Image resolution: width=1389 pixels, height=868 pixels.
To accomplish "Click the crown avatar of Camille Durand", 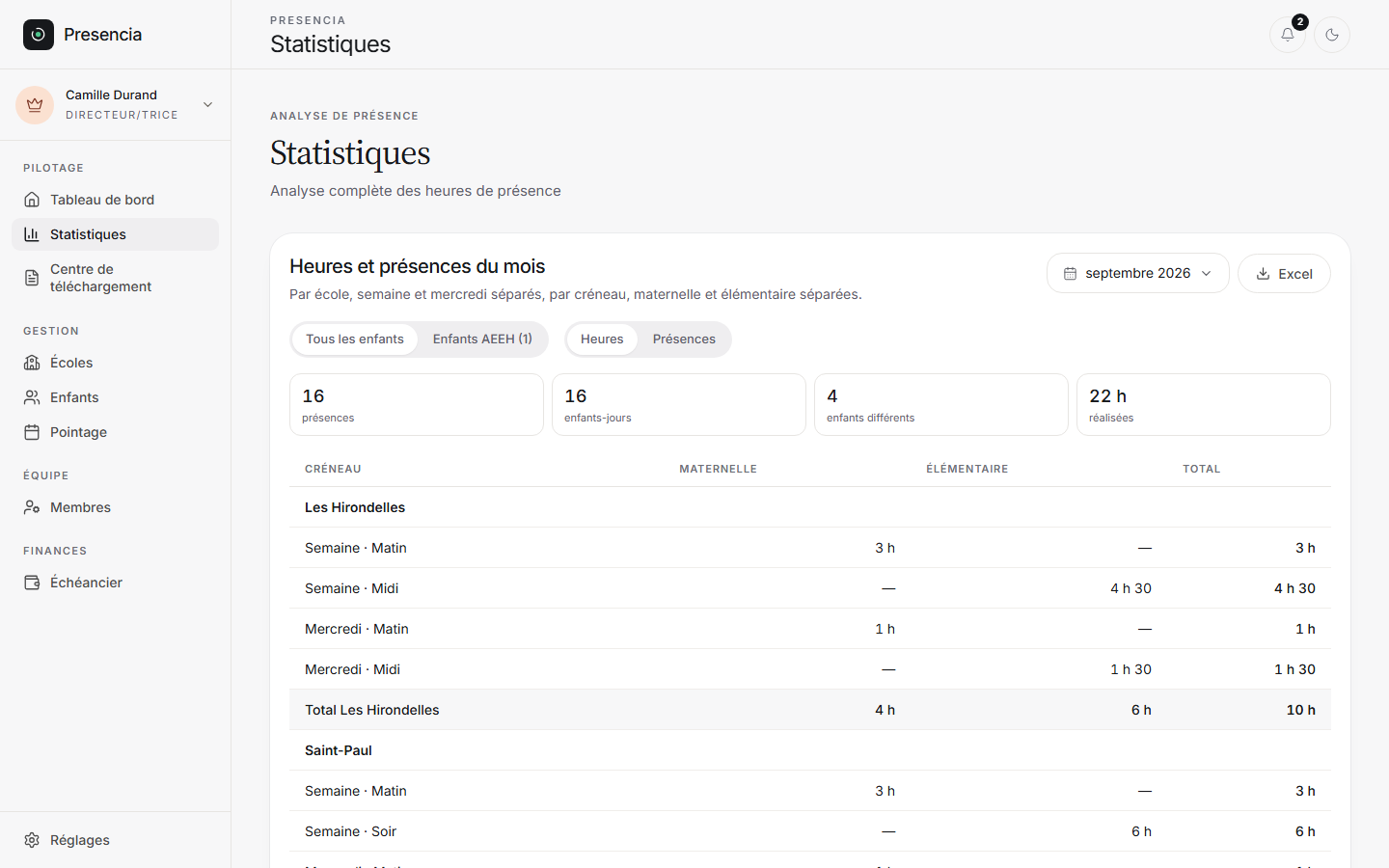I will pos(35,105).
